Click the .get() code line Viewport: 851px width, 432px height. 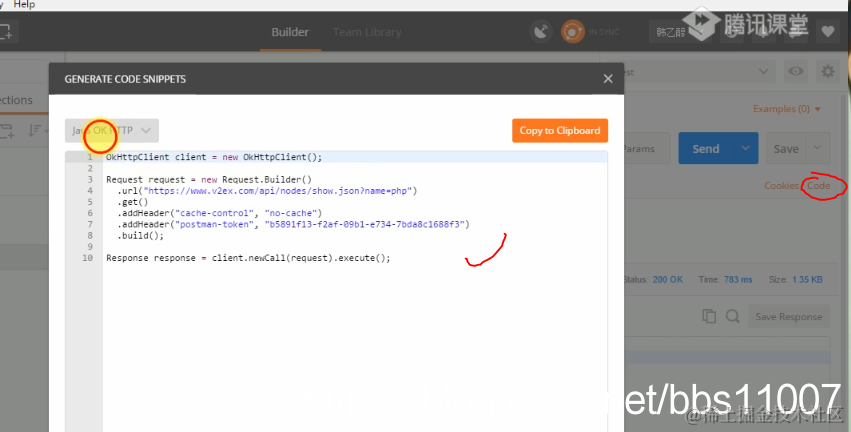[132, 202]
